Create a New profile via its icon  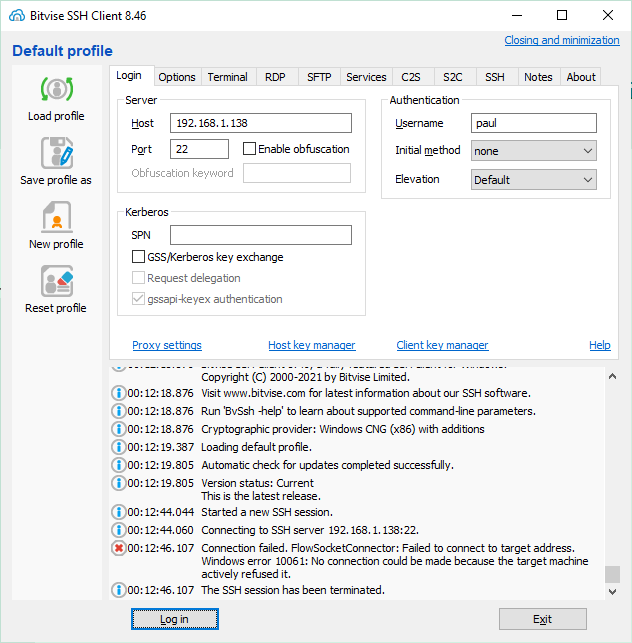click(57, 217)
